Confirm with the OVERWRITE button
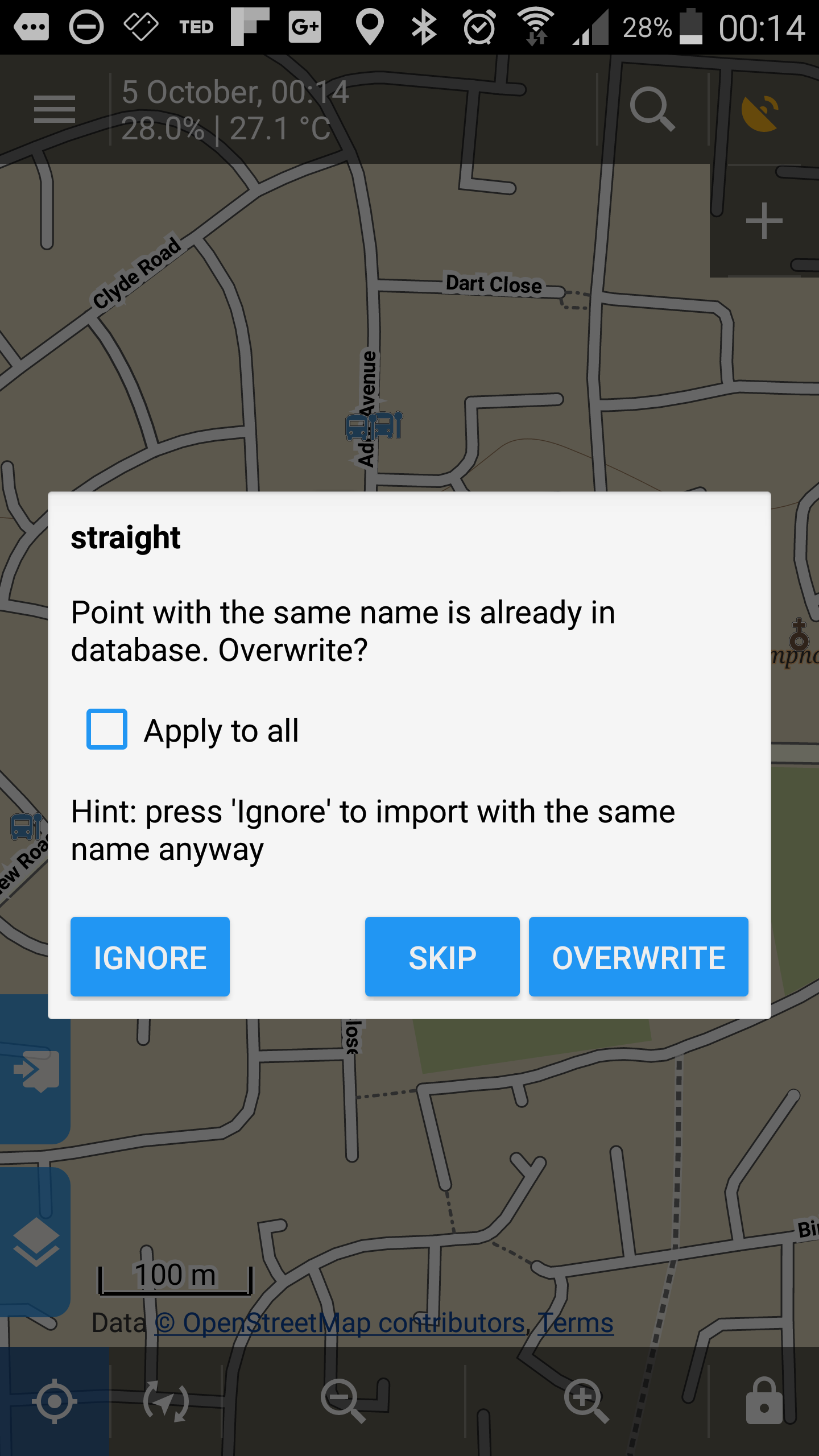Image resolution: width=819 pixels, height=1456 pixels. point(638,957)
